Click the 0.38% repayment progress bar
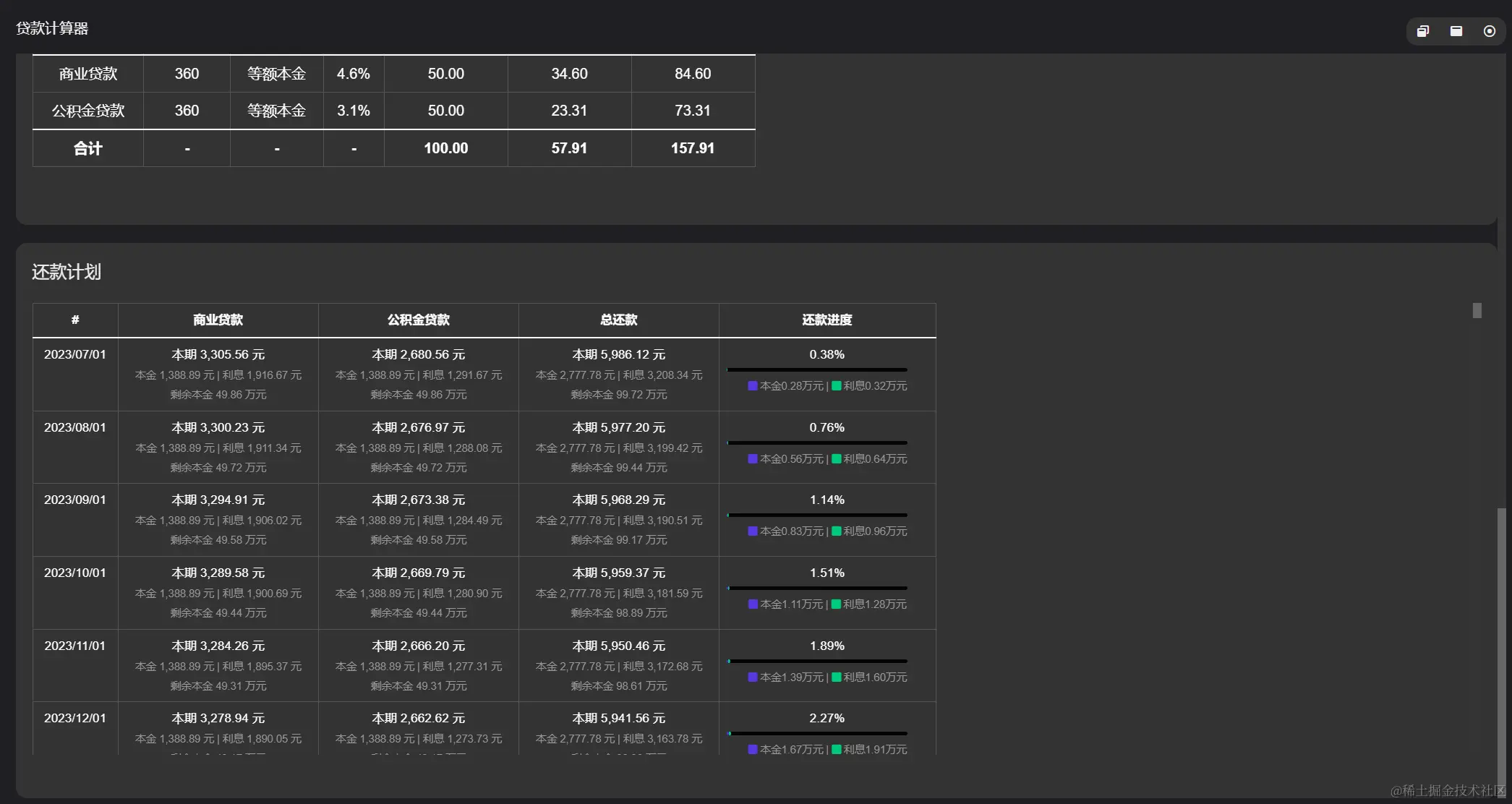Screen dimensions: 1512x804 point(816,370)
